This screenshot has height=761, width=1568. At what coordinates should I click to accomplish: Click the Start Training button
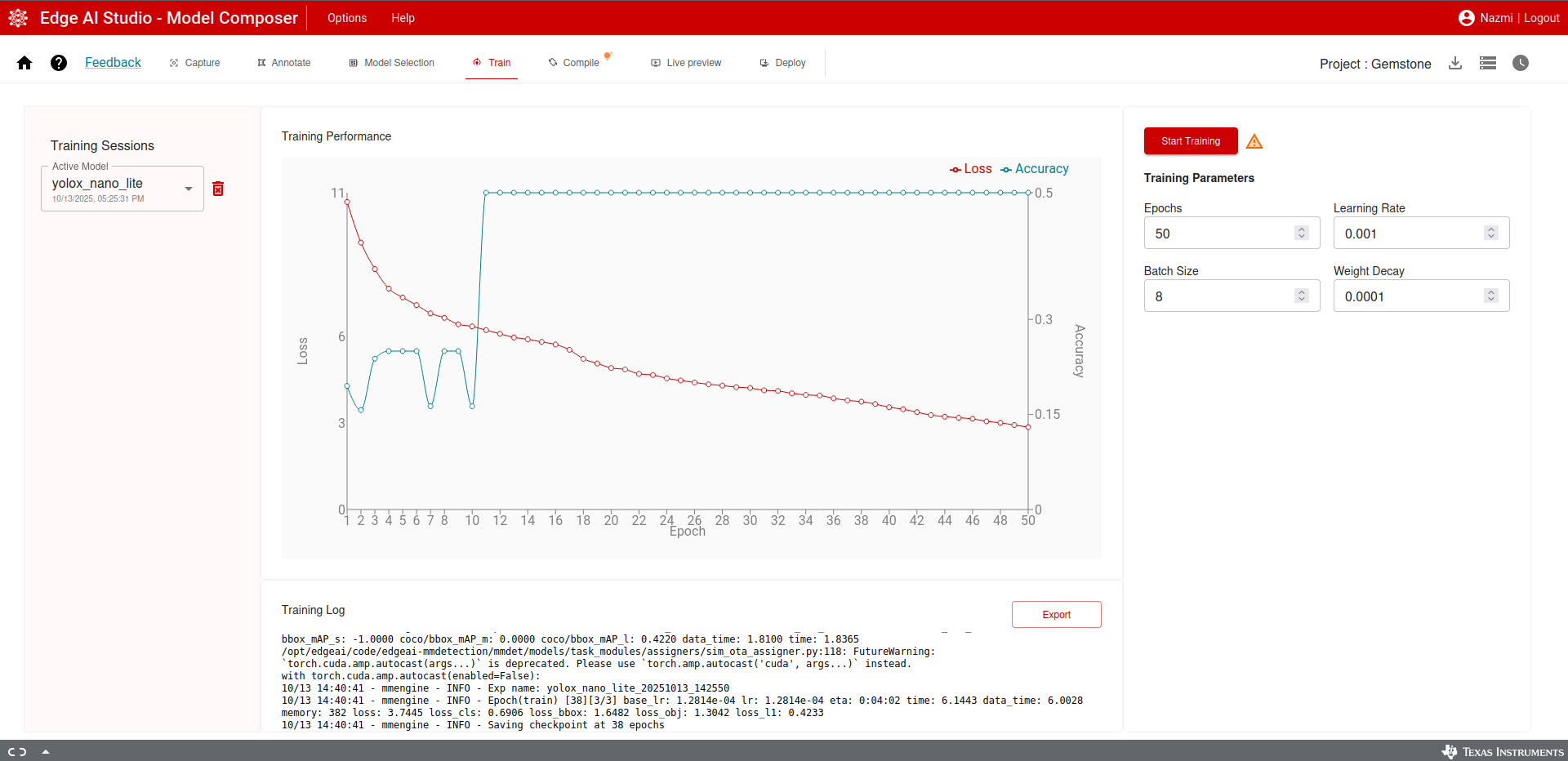tap(1191, 141)
